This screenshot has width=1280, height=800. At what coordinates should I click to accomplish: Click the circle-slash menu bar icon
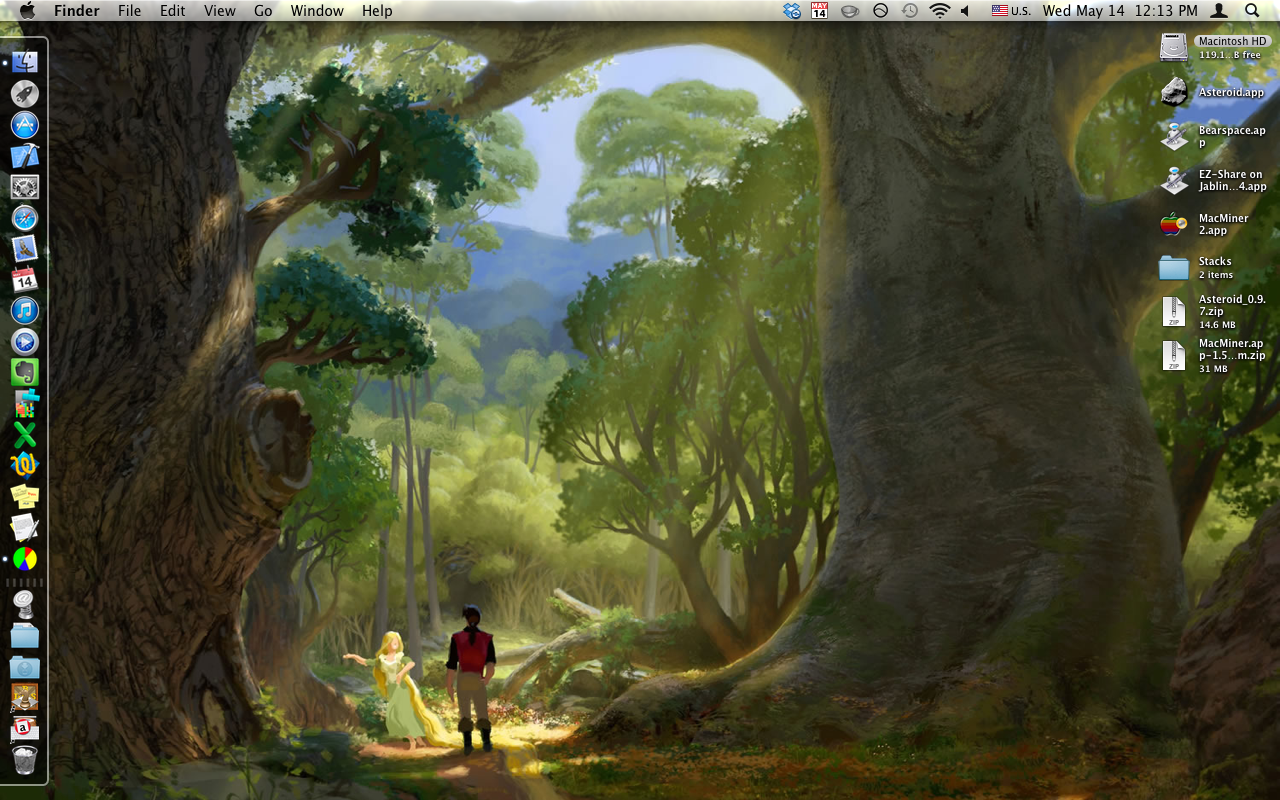coord(880,10)
